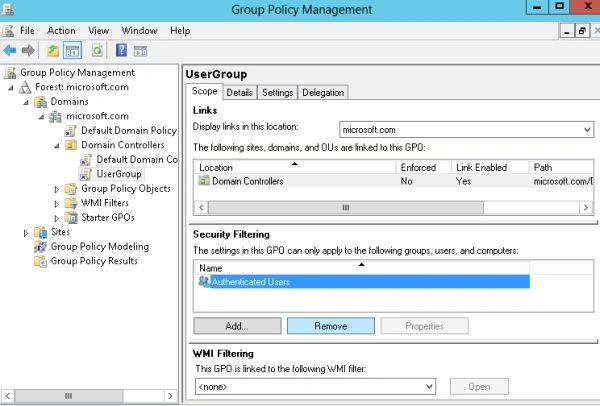This screenshot has height=406, width=600.
Task: Click the Remove button
Action: pos(331,326)
